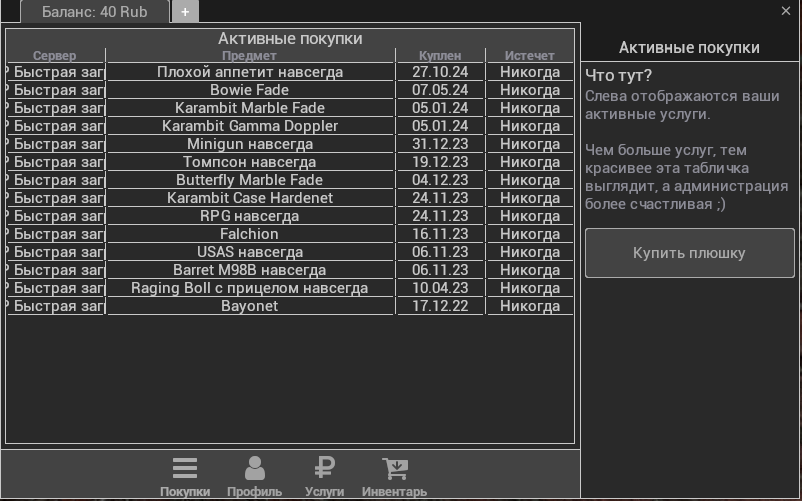This screenshot has height=501, width=802.
Task: Click purchase date 10.04.23
Action: (x=440, y=288)
